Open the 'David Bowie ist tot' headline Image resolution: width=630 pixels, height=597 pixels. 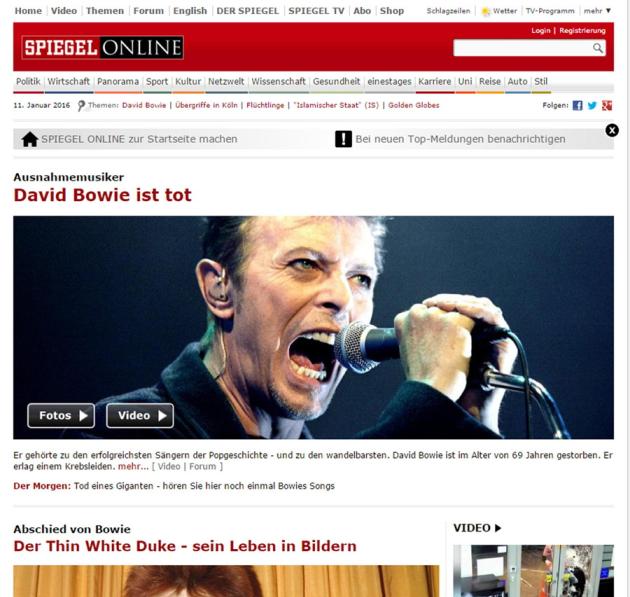(102, 195)
